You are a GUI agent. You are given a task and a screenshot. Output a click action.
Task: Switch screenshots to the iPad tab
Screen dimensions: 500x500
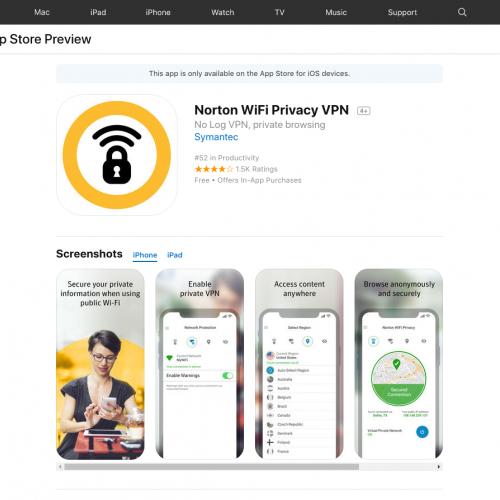click(x=175, y=255)
